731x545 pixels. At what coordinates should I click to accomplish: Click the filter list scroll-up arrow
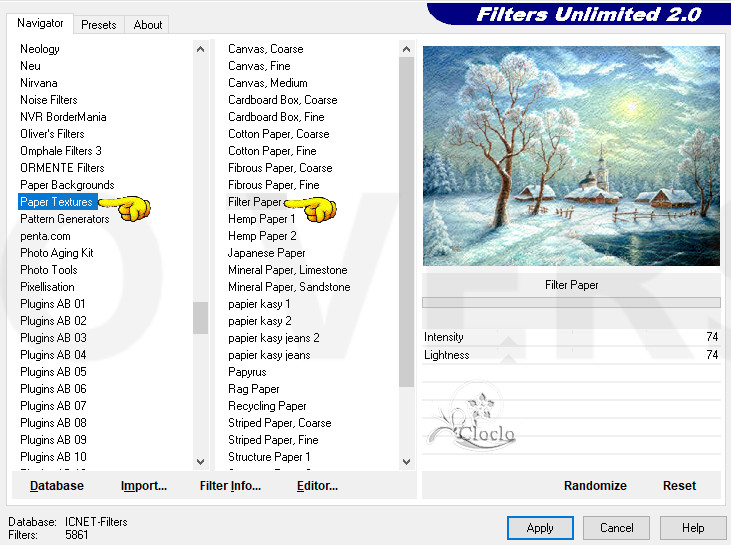click(407, 49)
